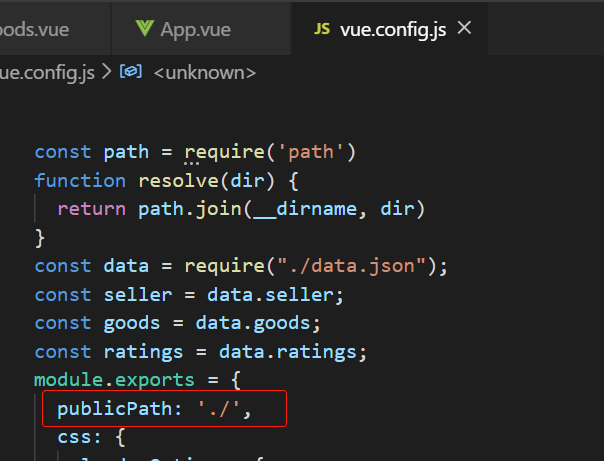Click the vue.config.js breadcrumb segment
Viewport: 604px width, 461px height.
47,73
